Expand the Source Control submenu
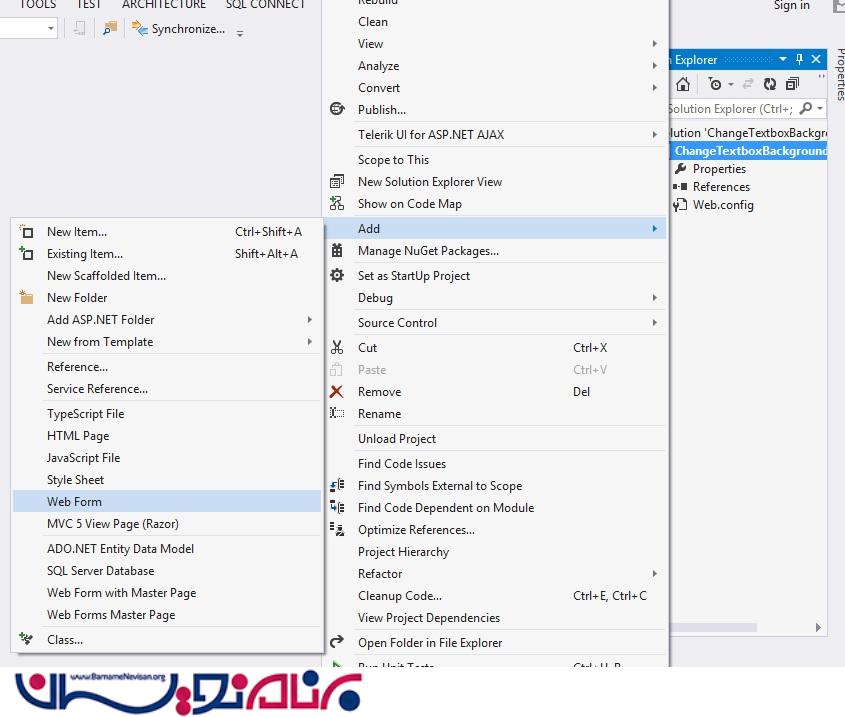 (x=496, y=322)
